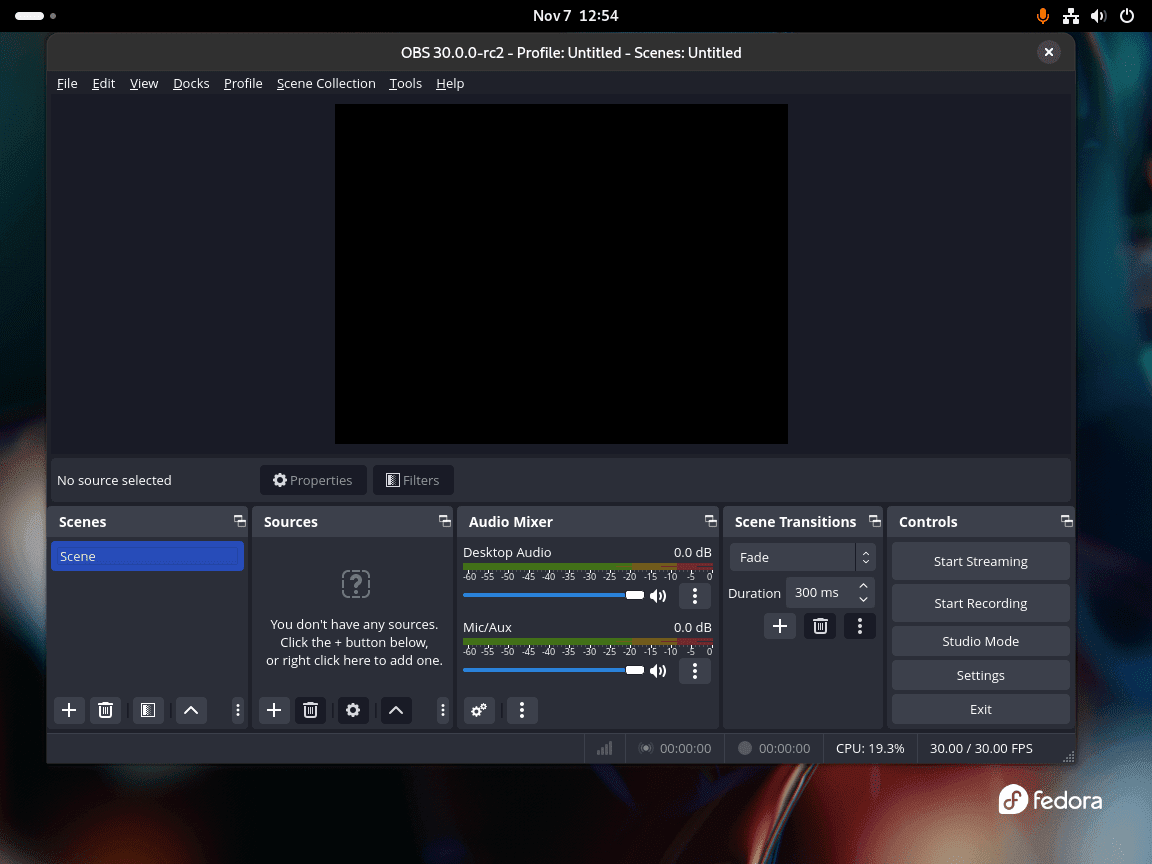Add a new source with the plus icon
This screenshot has height=864, width=1152.
[x=274, y=710]
